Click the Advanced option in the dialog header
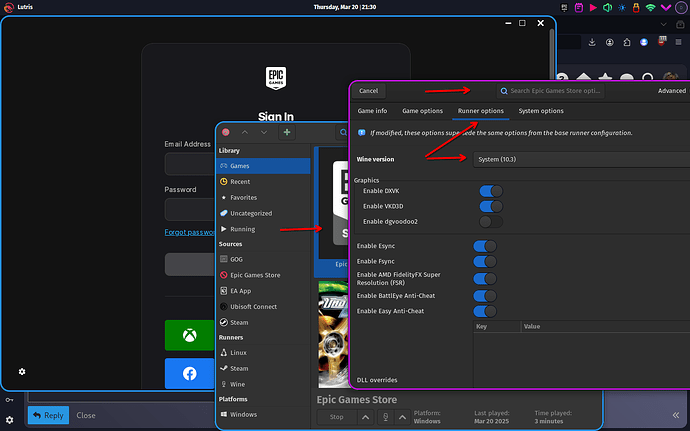690x431 pixels. pos(672,91)
